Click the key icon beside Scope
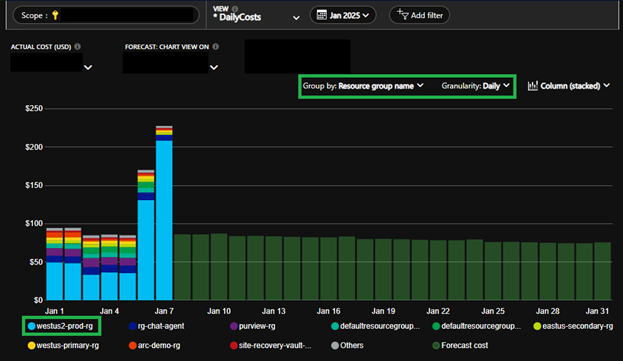This screenshot has width=623, height=361. click(x=55, y=15)
